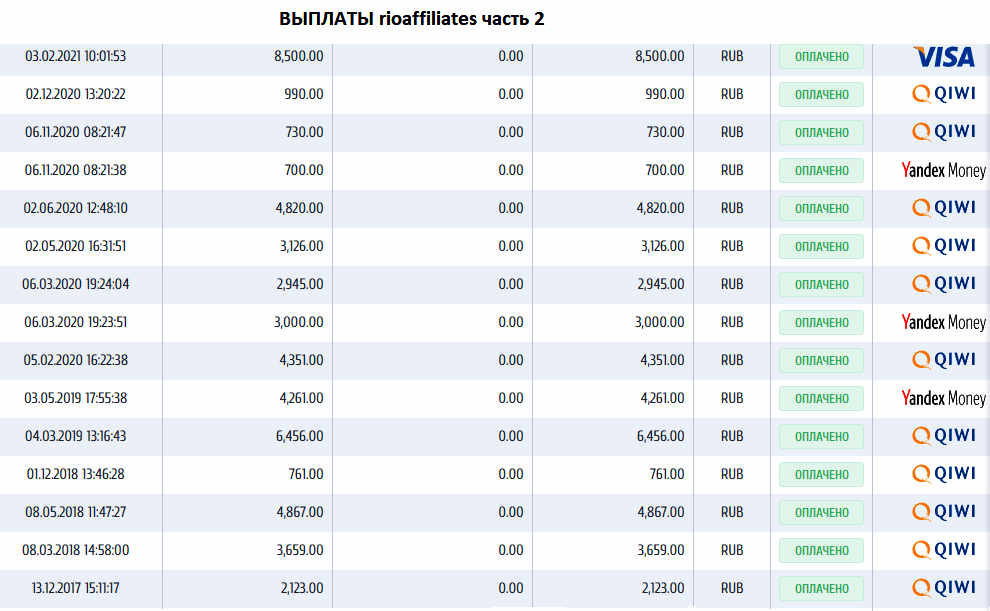Click the 2,123.00 total before RUB
Image resolution: width=990 pixels, height=611 pixels.
(x=663, y=588)
